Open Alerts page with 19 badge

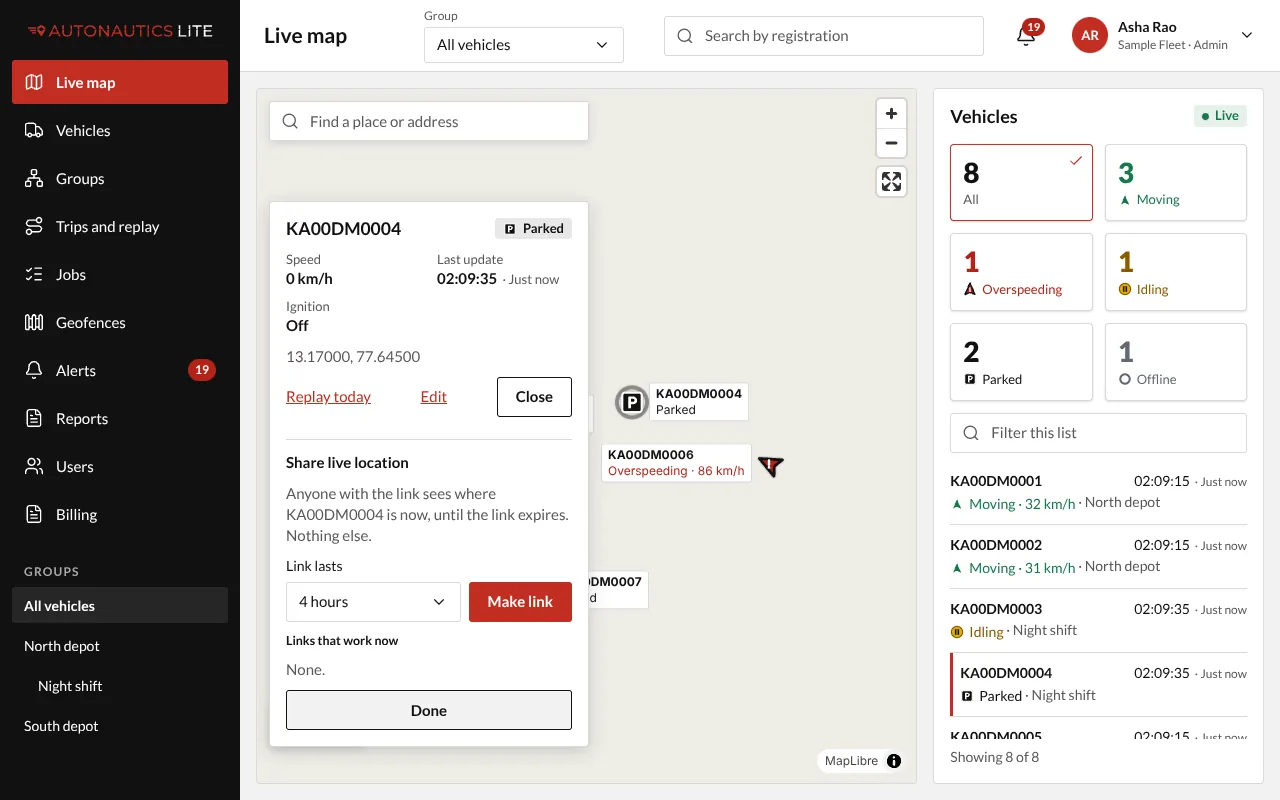coord(120,370)
